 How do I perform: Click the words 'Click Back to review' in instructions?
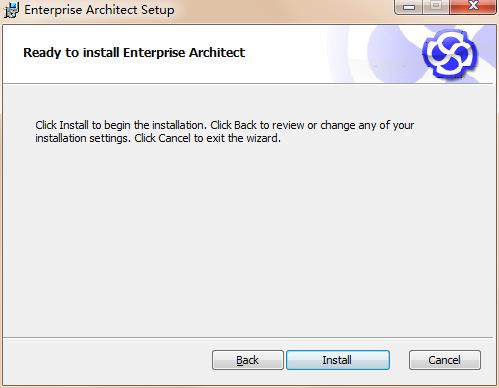257,125
